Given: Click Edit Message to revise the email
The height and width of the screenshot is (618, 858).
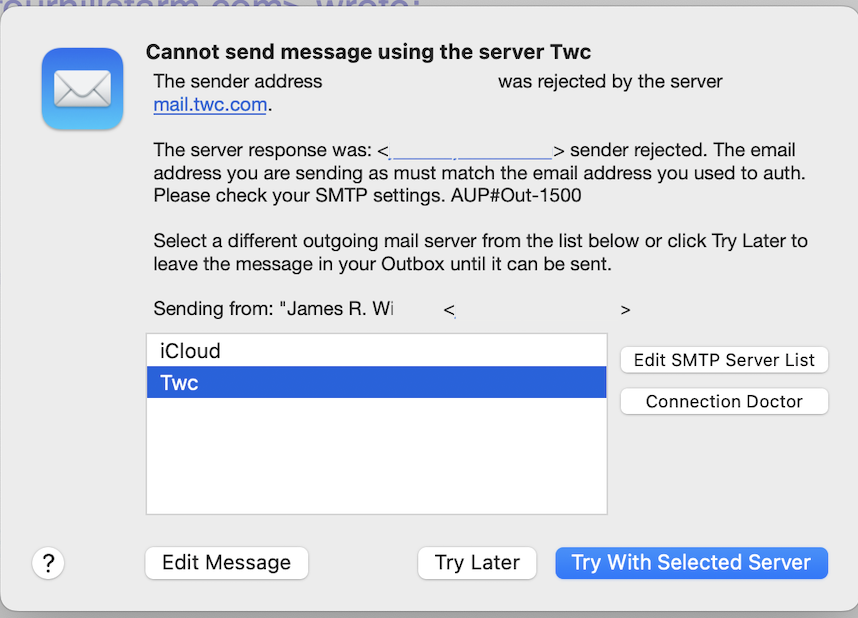Looking at the screenshot, I should 226,563.
